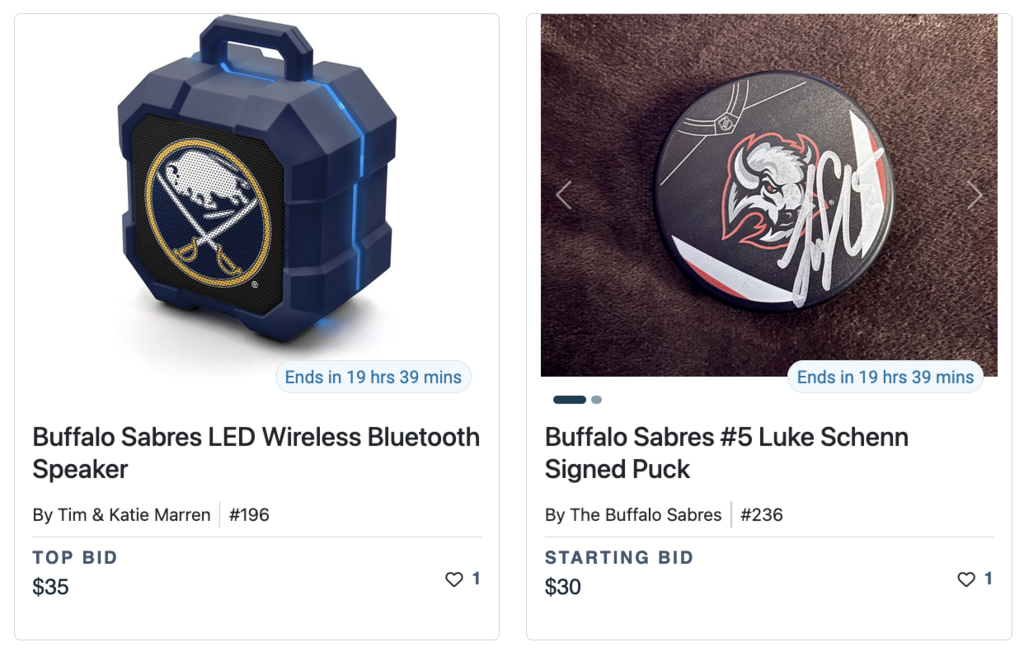Click the left arrow on the puck photo carousel
The height and width of the screenshot is (661, 1024).
pyautogui.click(x=564, y=195)
